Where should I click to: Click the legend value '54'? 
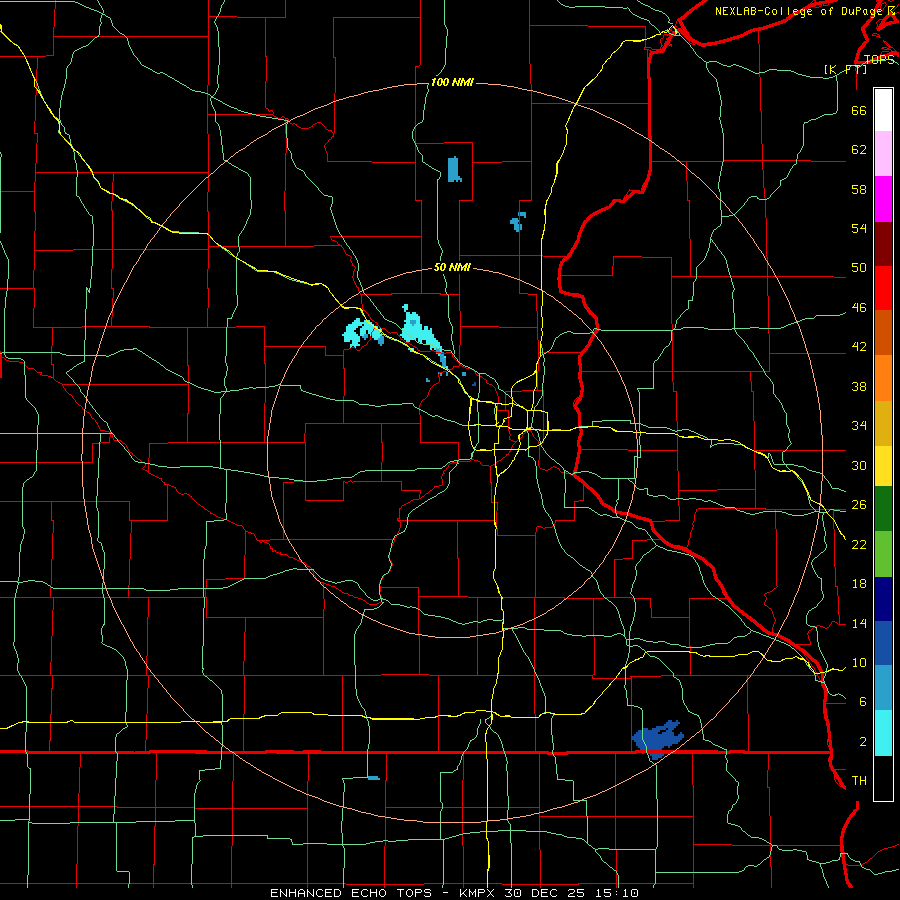click(859, 228)
